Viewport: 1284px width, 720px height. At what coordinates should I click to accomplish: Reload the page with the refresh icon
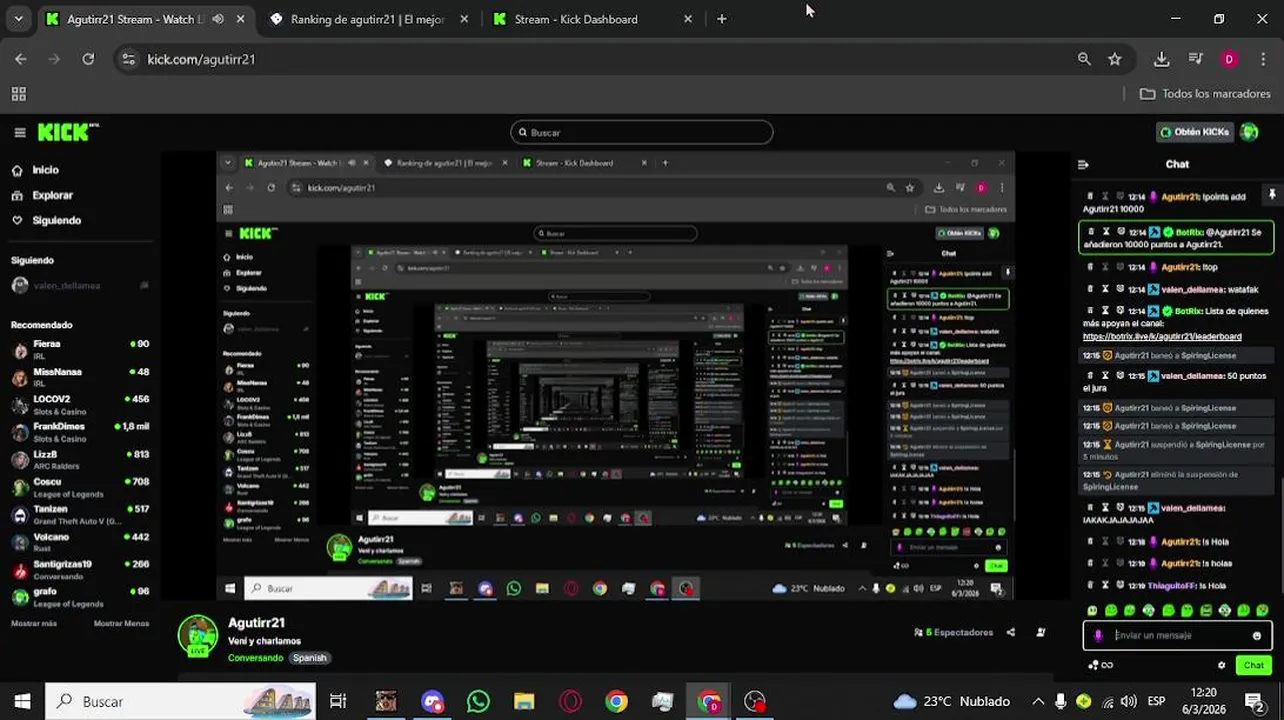click(88, 59)
